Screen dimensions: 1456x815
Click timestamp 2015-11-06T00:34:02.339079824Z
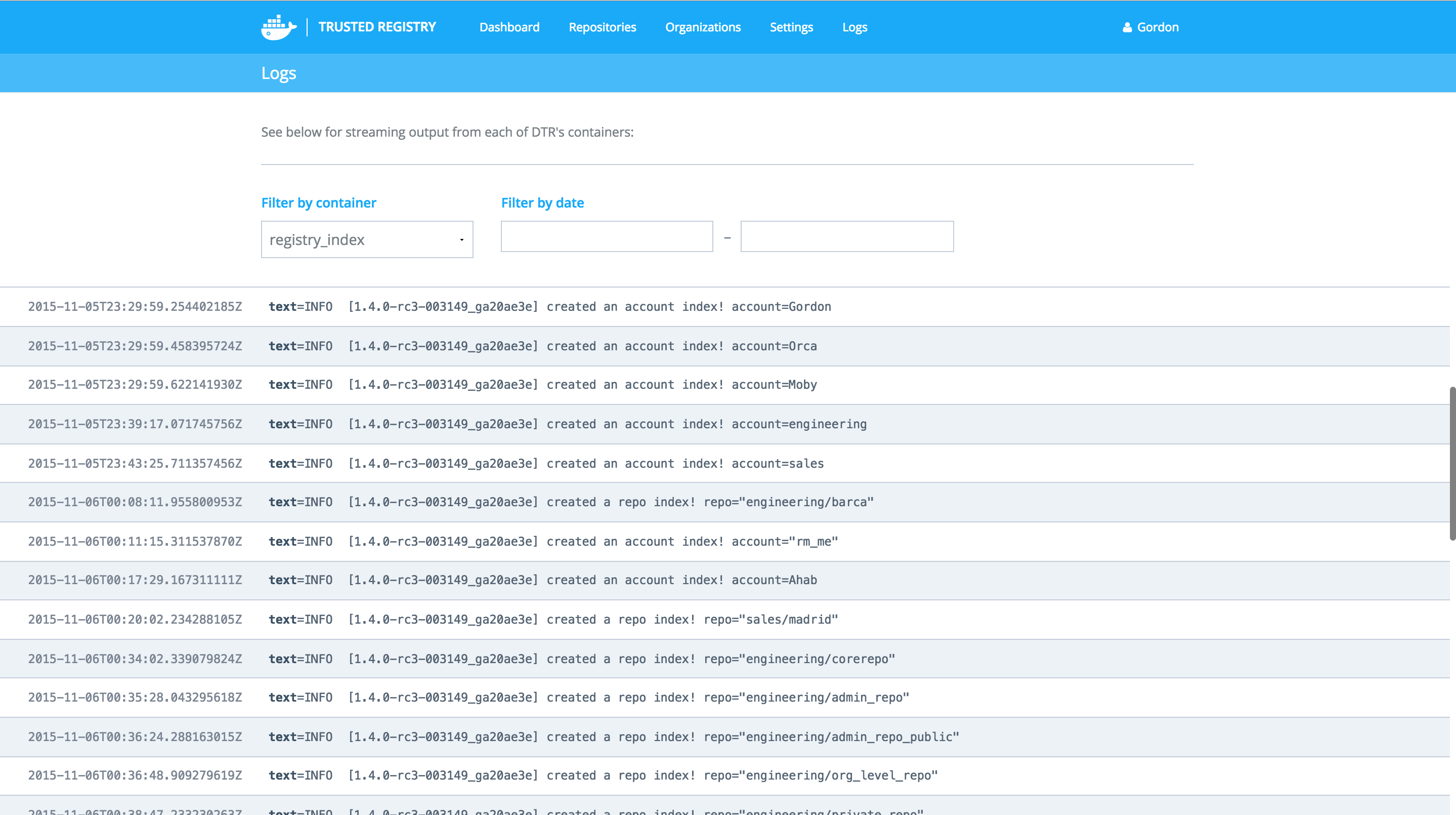point(135,659)
